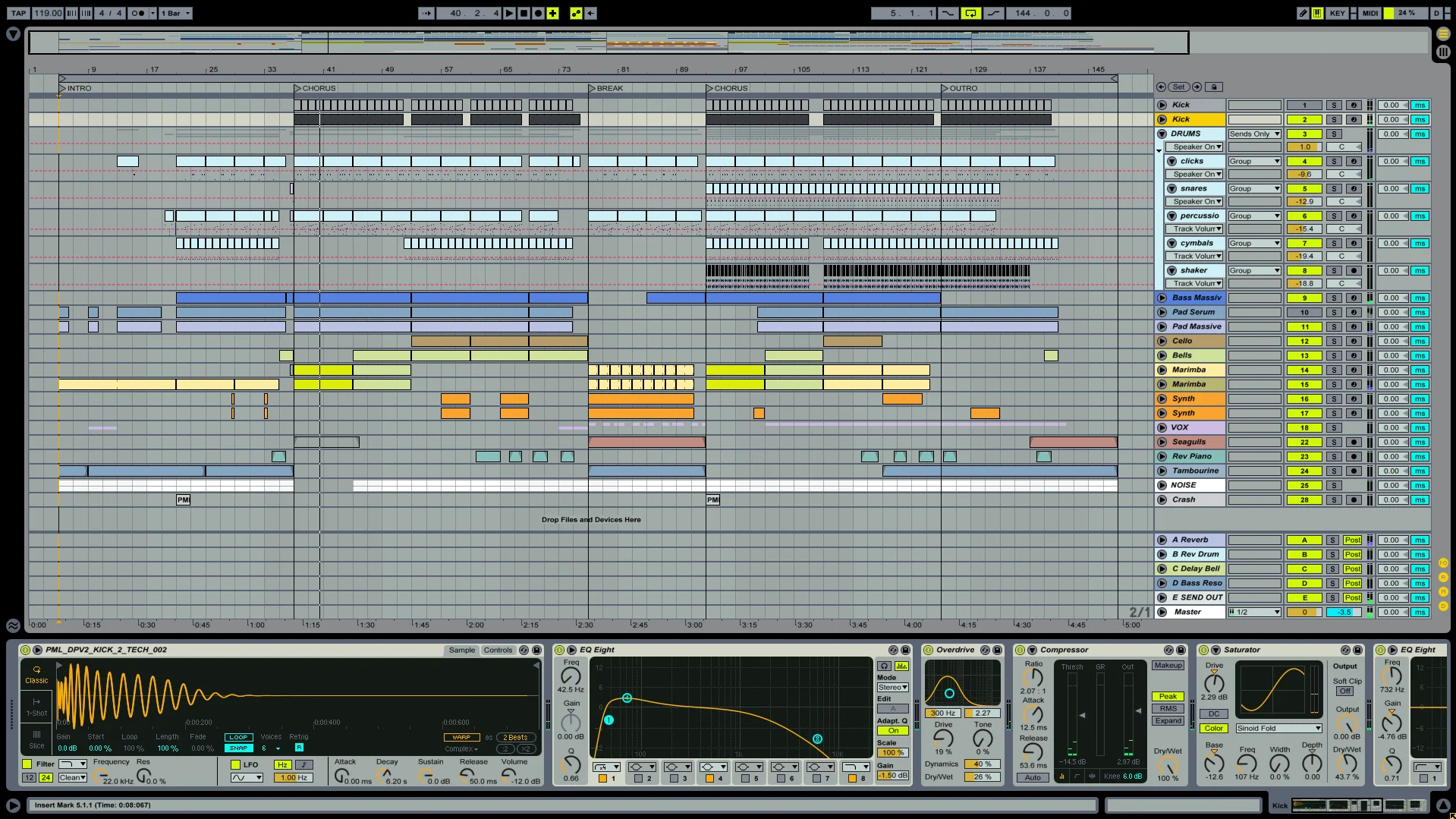1456x819 pixels.
Task: Adjust the EQ Eight Freq knob
Action: tap(571, 676)
